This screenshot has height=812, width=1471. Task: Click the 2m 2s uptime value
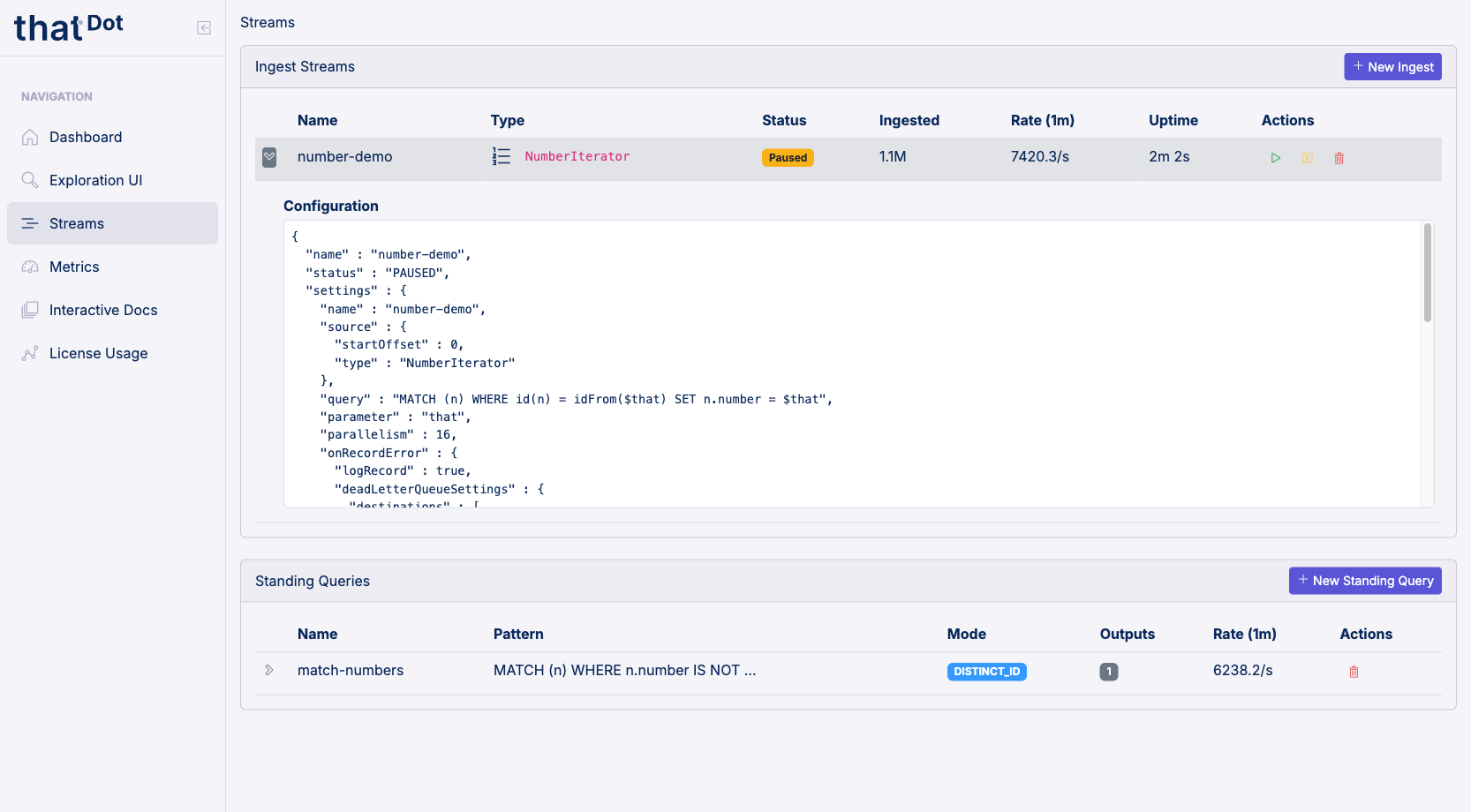(1169, 156)
